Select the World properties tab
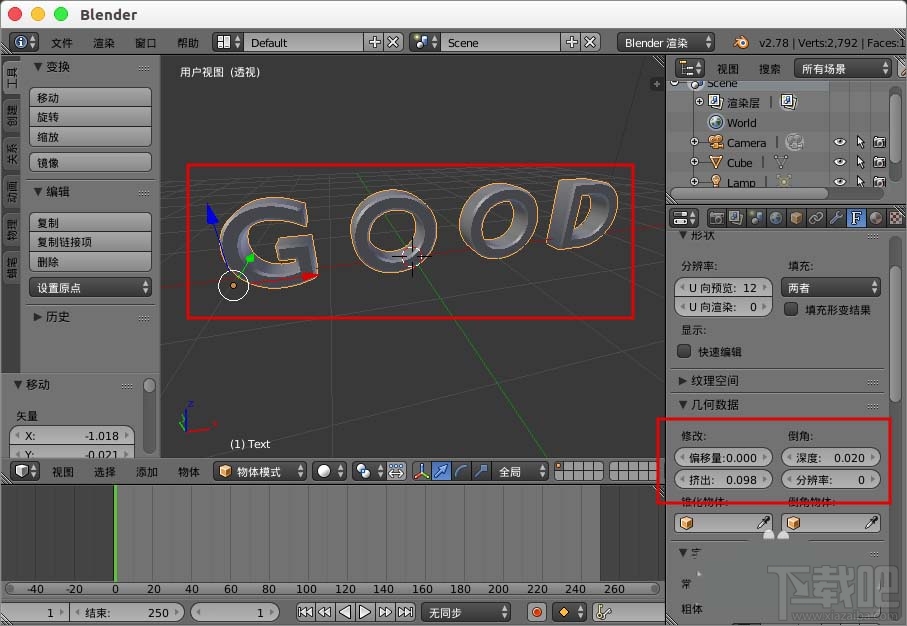907x626 pixels. [772, 217]
